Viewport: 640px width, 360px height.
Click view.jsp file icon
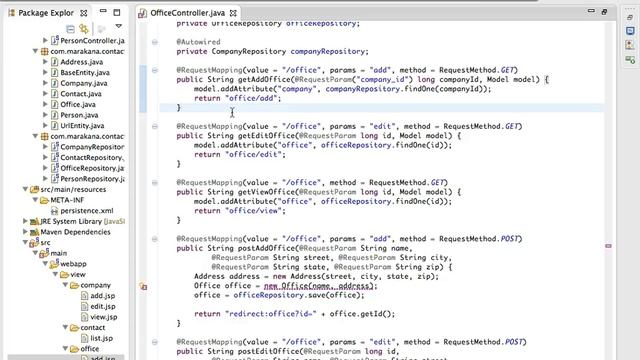(84, 317)
